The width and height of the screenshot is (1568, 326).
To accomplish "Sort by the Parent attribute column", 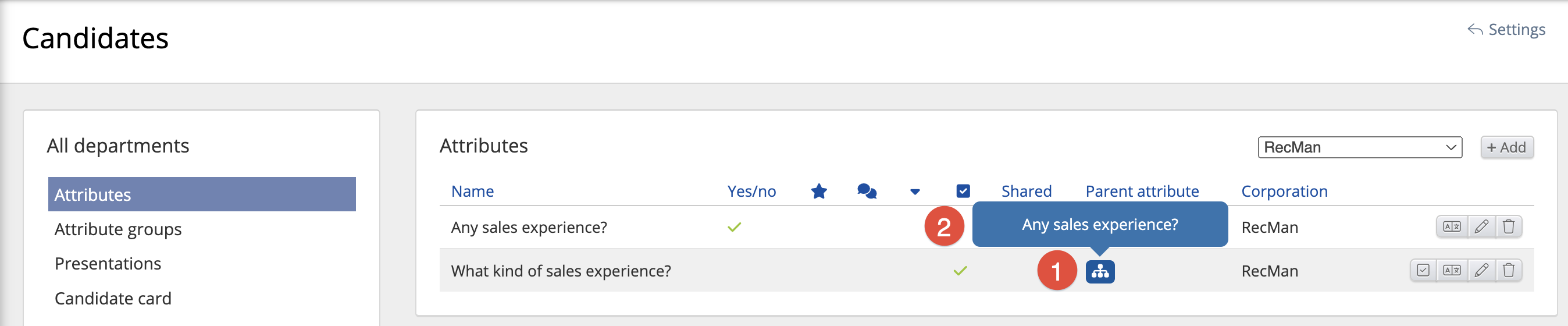I will pos(1142,192).
